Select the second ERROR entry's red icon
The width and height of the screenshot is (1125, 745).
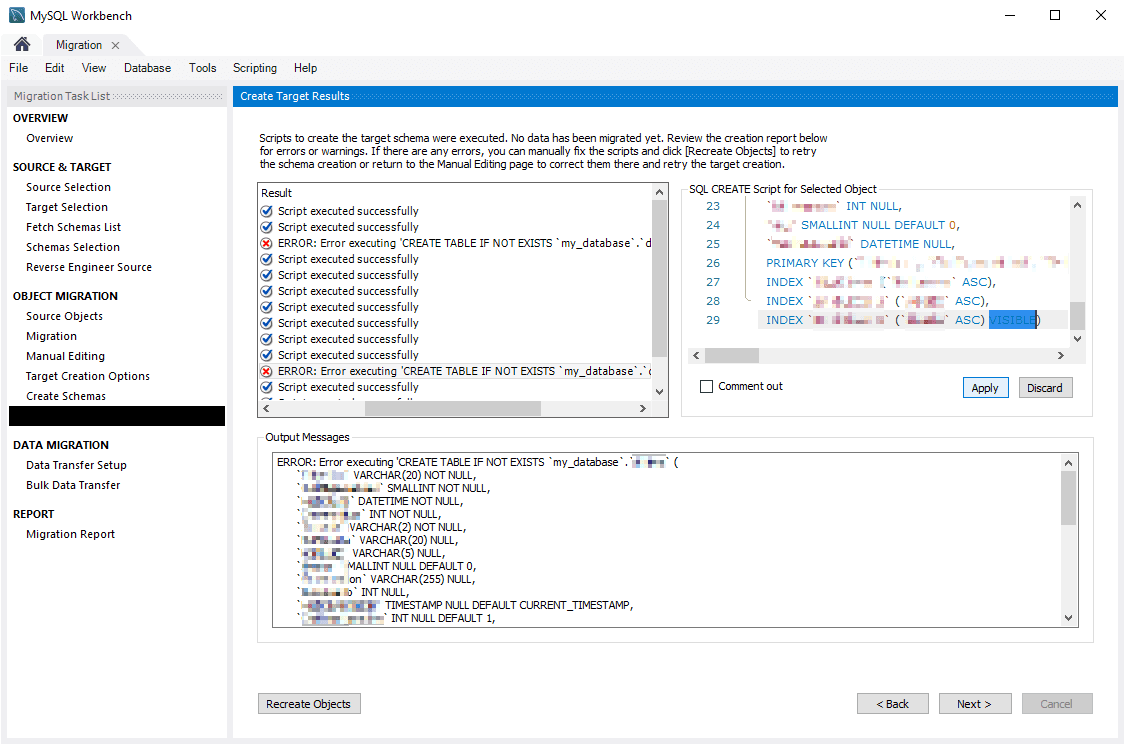(266, 371)
